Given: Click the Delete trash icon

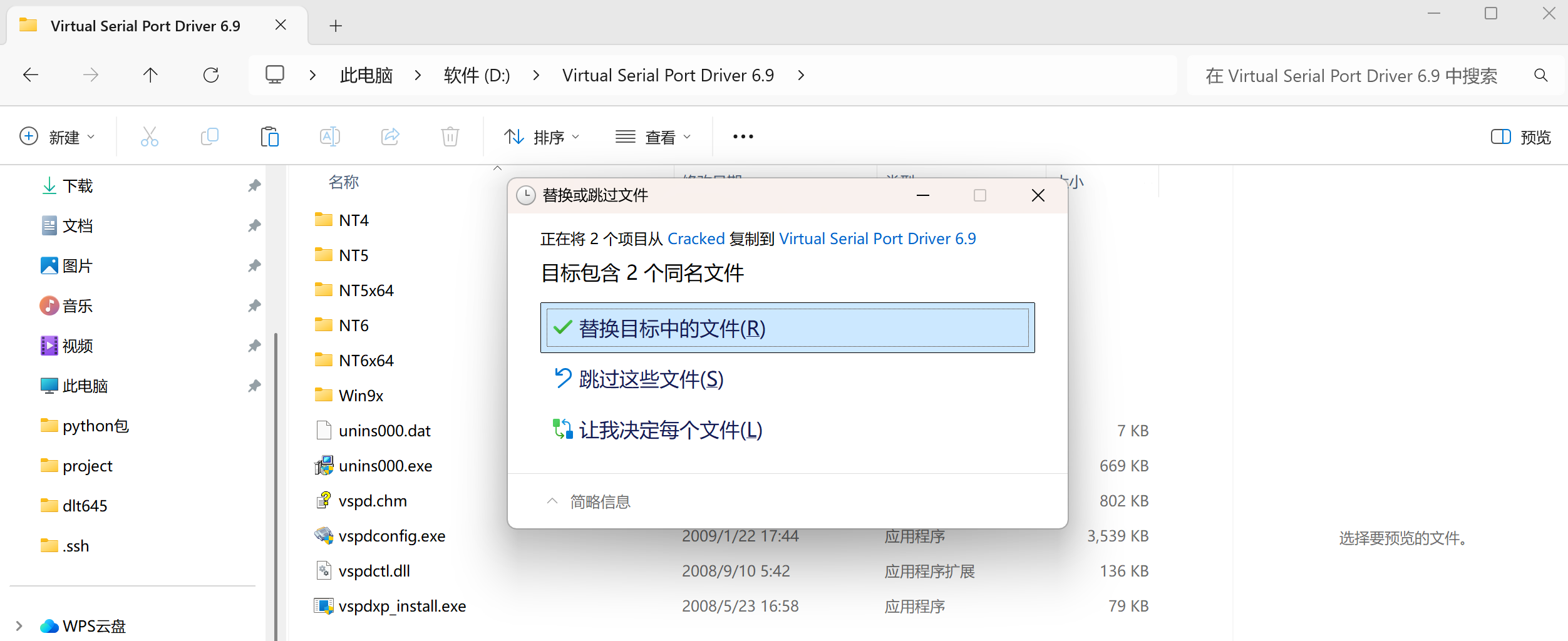Looking at the screenshot, I should pos(450,136).
